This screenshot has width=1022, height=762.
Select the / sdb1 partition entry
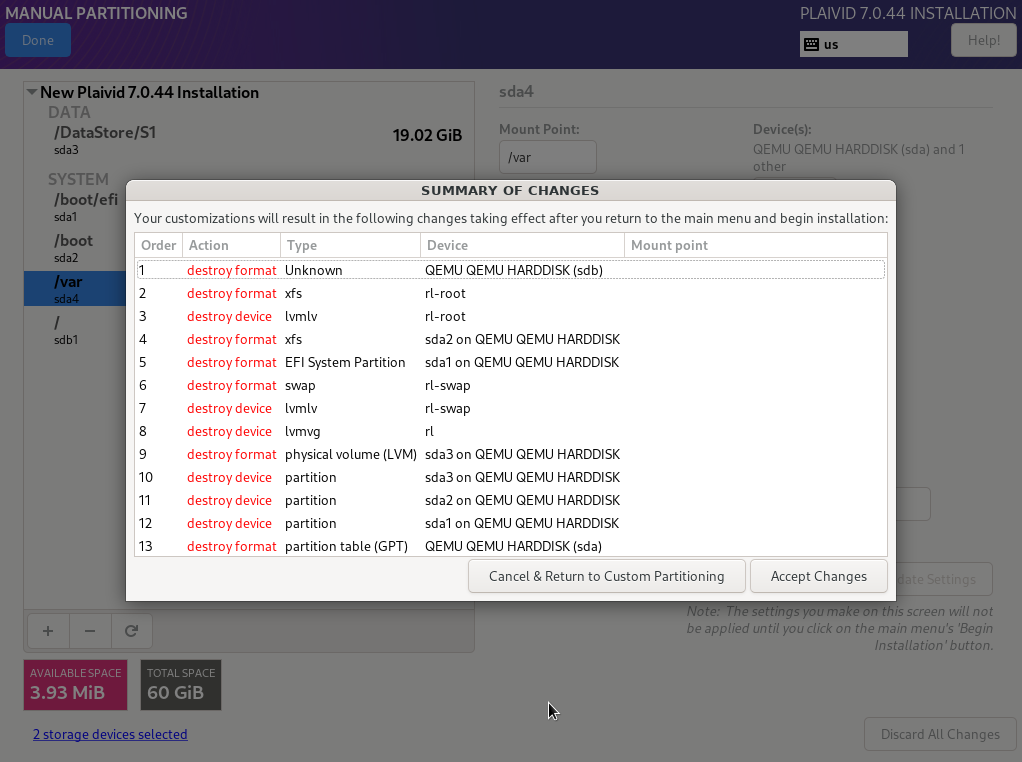click(76, 330)
